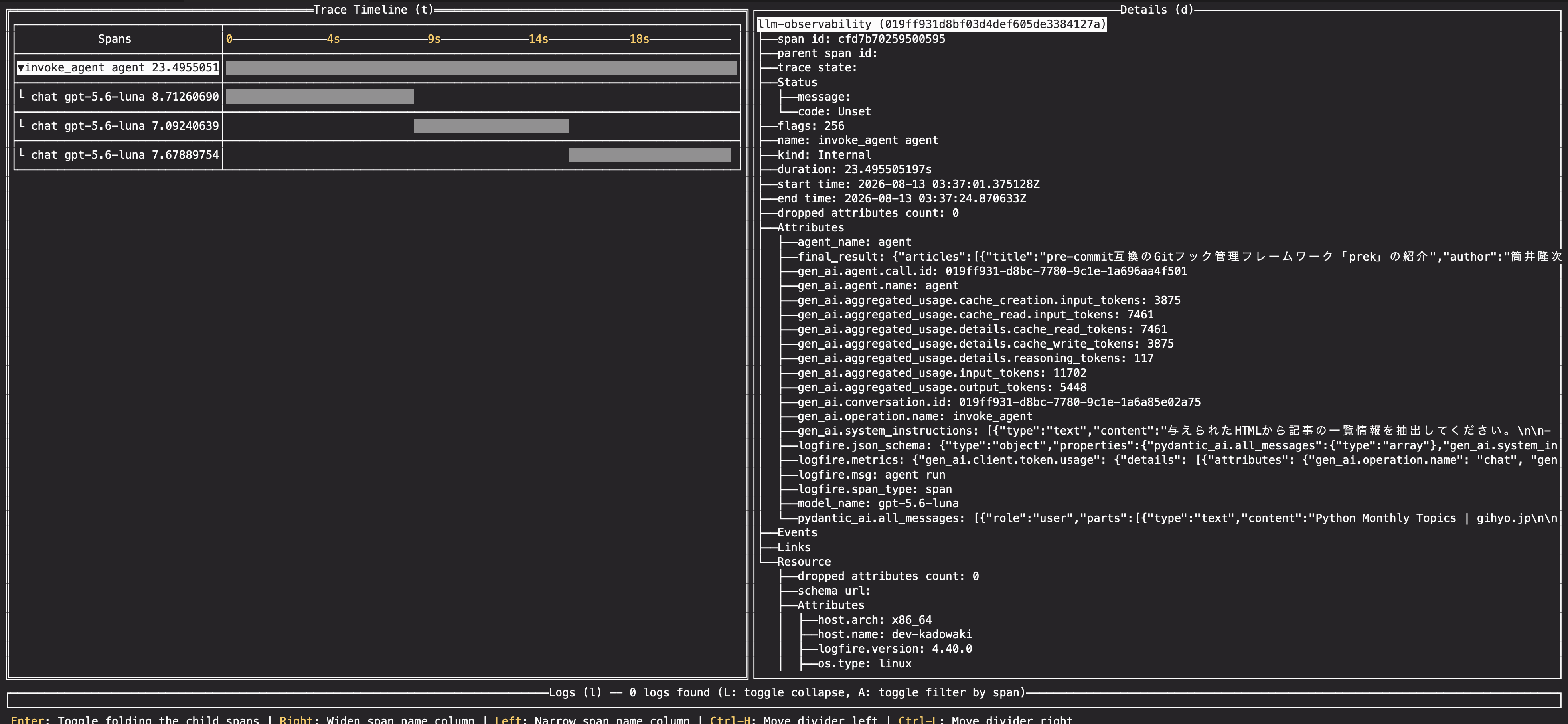The height and width of the screenshot is (724, 1568).
Task: Click the Spans column header
Action: [x=115, y=39]
